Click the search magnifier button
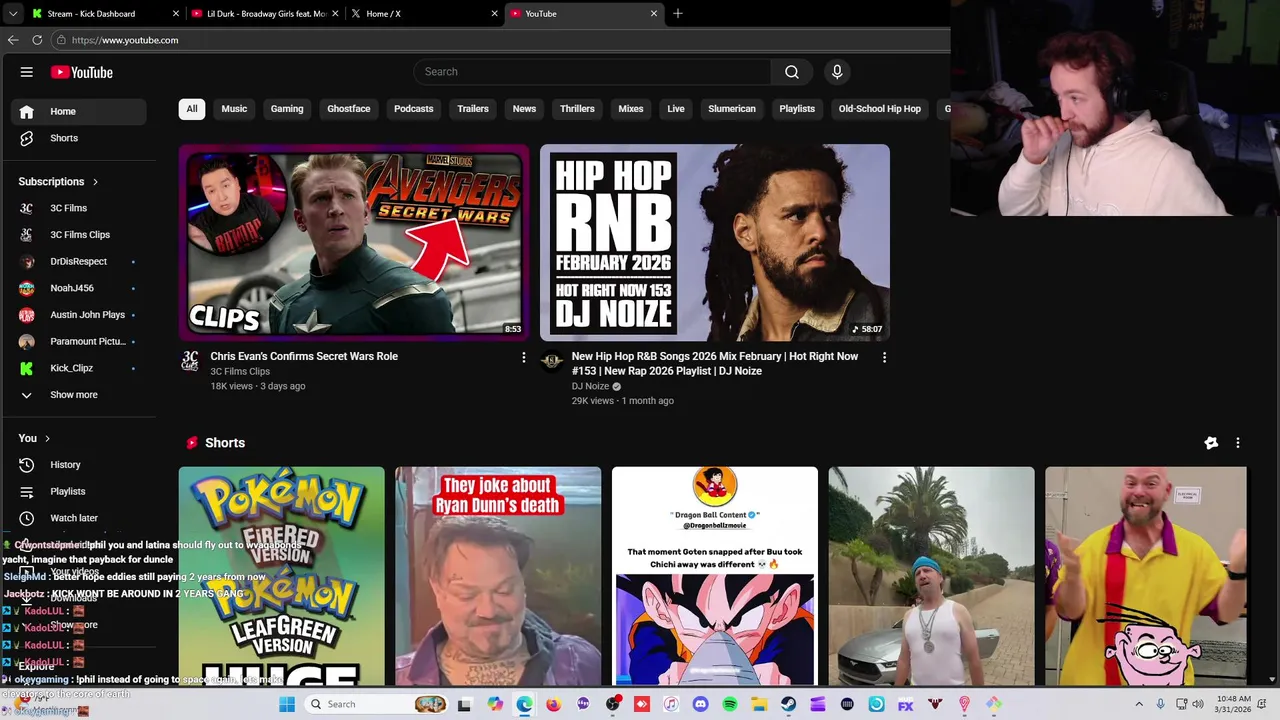The width and height of the screenshot is (1280, 720). [791, 72]
